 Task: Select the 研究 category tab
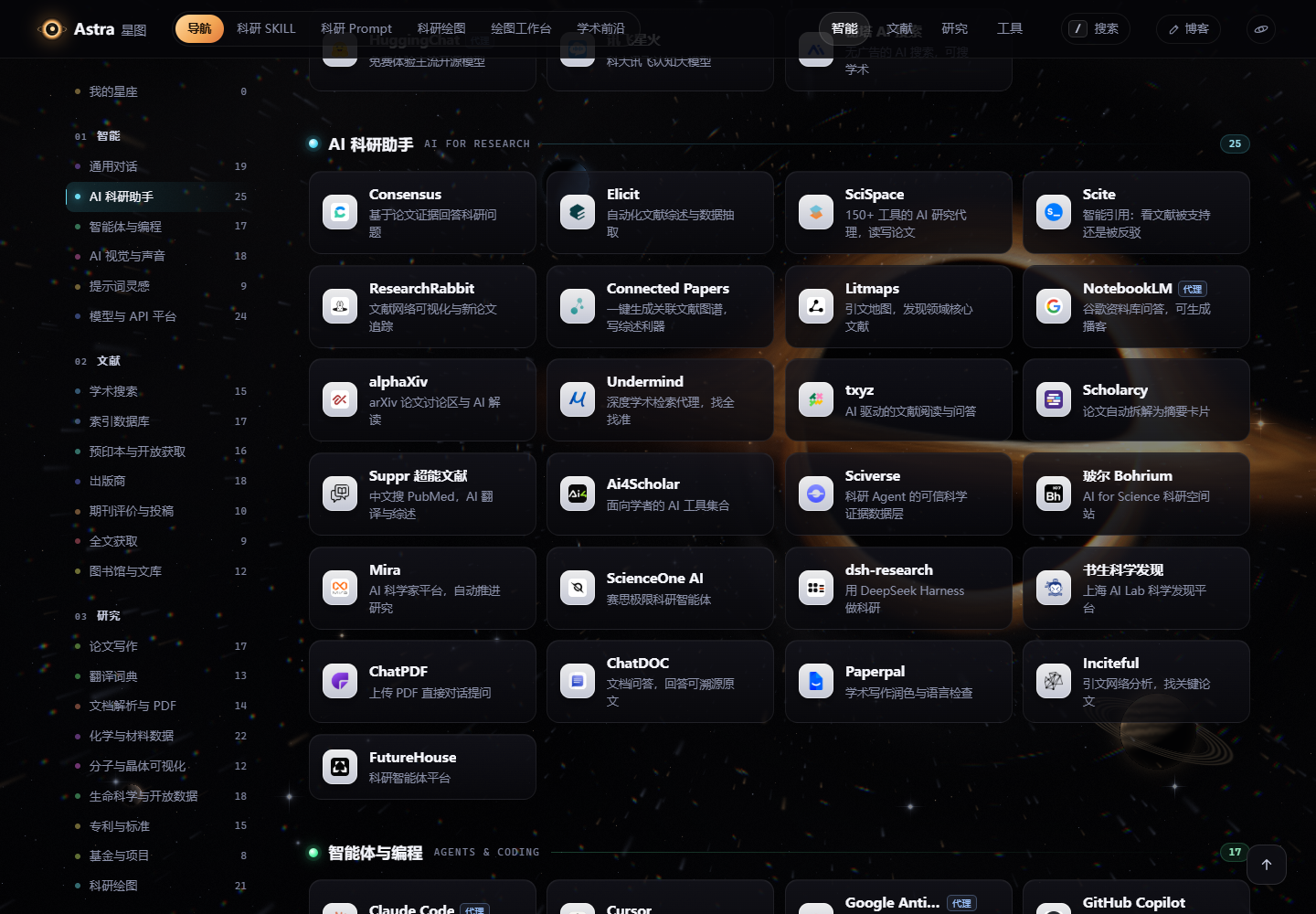(955, 29)
